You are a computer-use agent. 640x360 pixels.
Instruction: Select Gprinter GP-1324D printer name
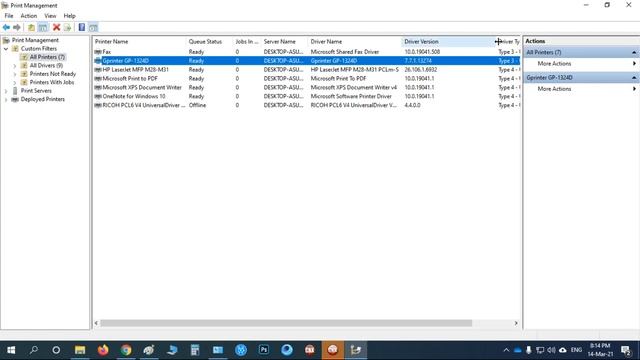tap(125, 61)
